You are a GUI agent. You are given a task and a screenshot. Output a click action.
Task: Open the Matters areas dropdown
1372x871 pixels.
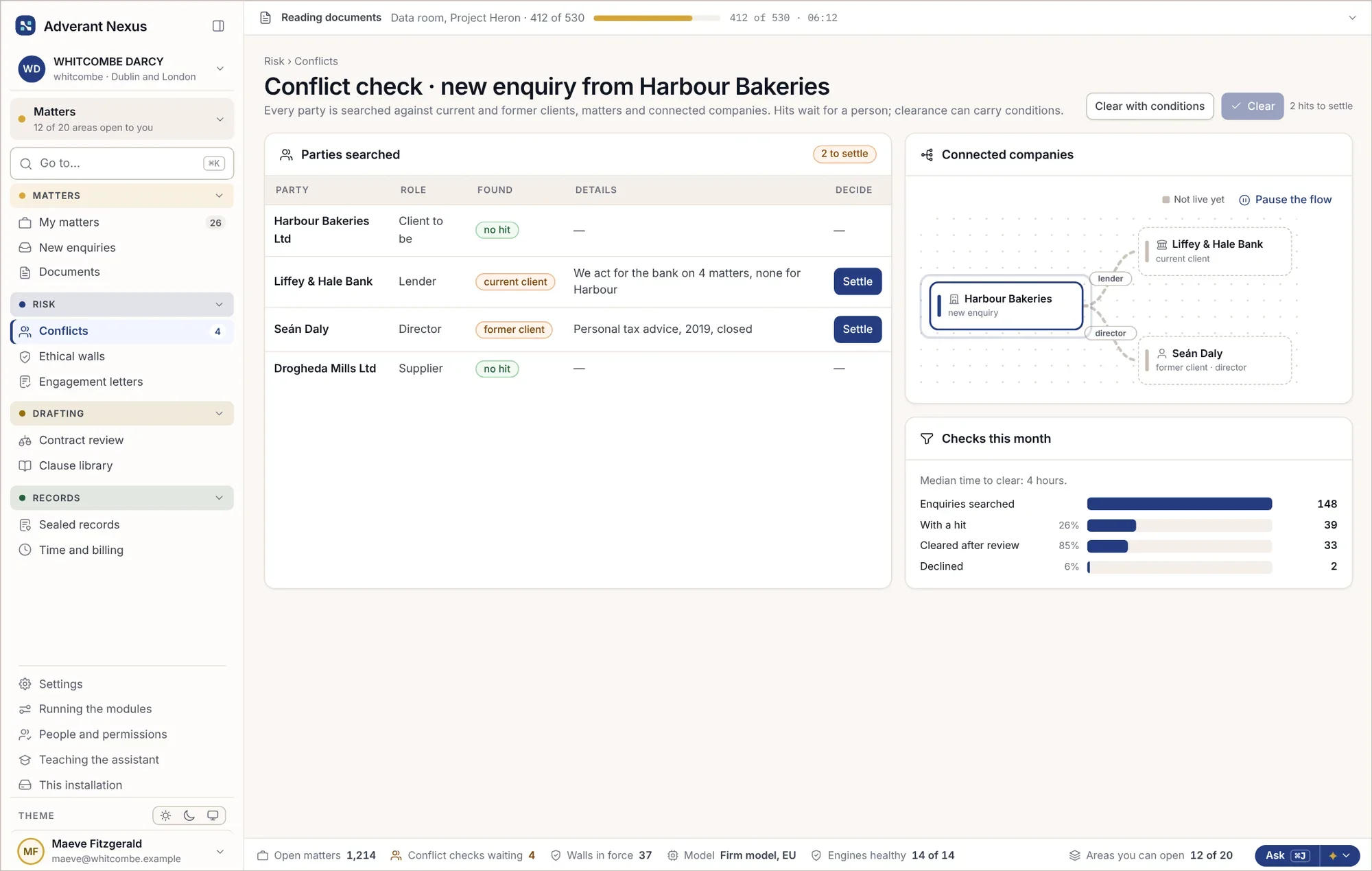(122, 119)
